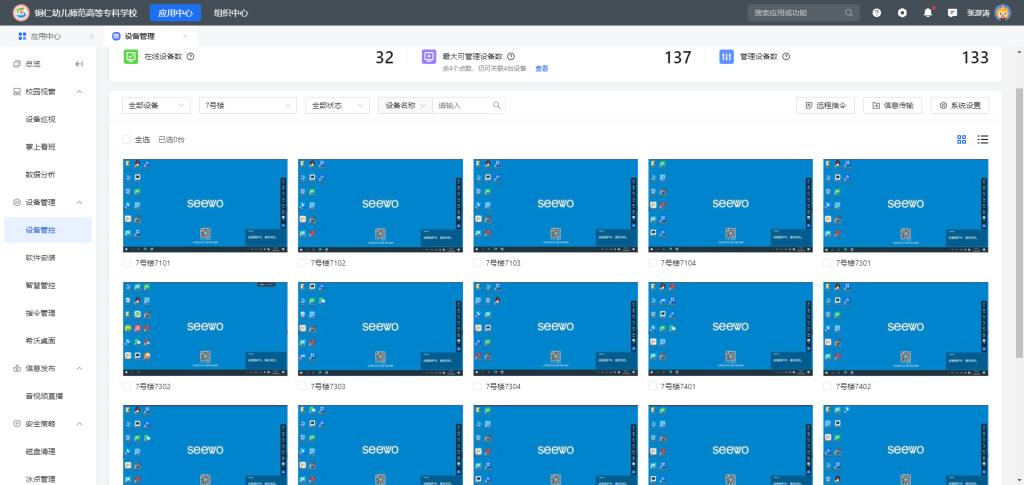This screenshot has width=1024, height=485.
Task: Collapse the 校园视窗 sidebar group
Action: click(80, 91)
